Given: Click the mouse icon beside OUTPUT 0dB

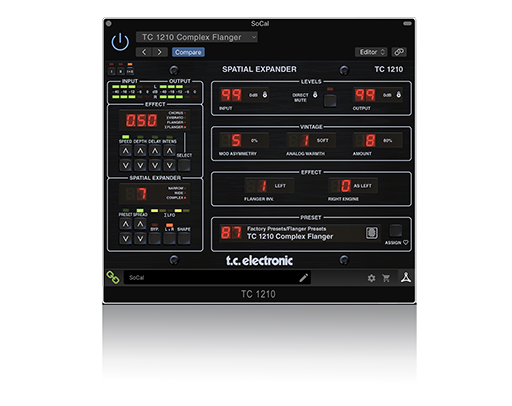Looking at the screenshot, I should coord(398,95).
